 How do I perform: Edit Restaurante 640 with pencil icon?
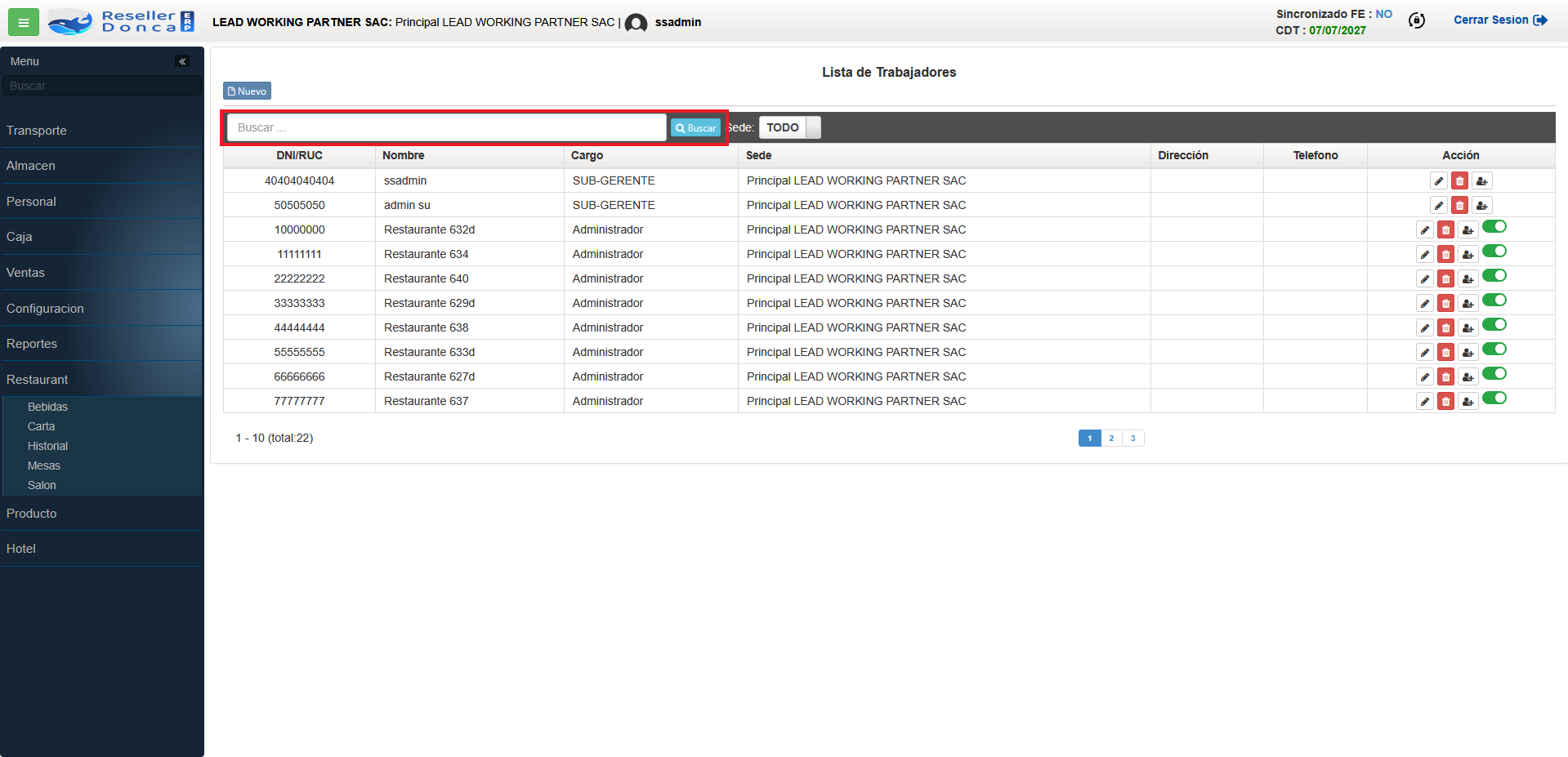coord(1424,279)
